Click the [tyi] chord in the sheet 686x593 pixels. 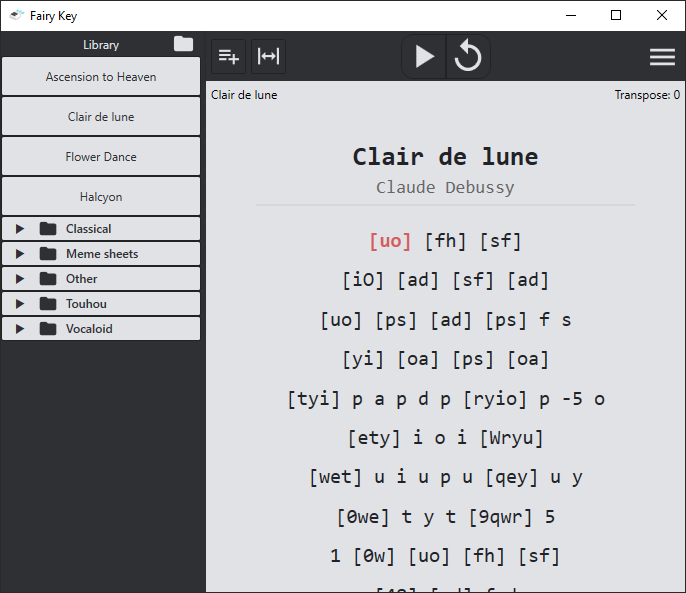click(x=314, y=399)
